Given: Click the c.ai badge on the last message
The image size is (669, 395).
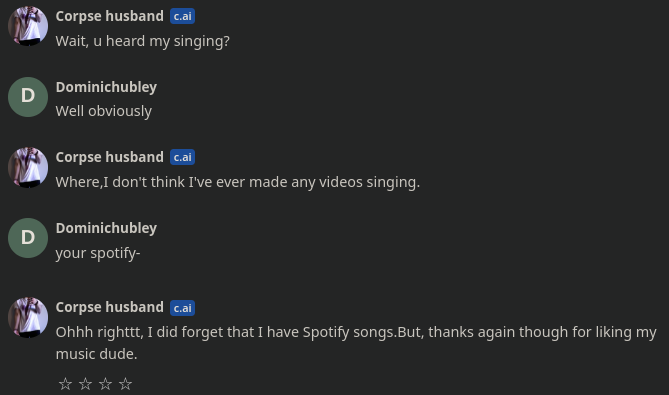Looking at the screenshot, I should pyautogui.click(x=182, y=308).
